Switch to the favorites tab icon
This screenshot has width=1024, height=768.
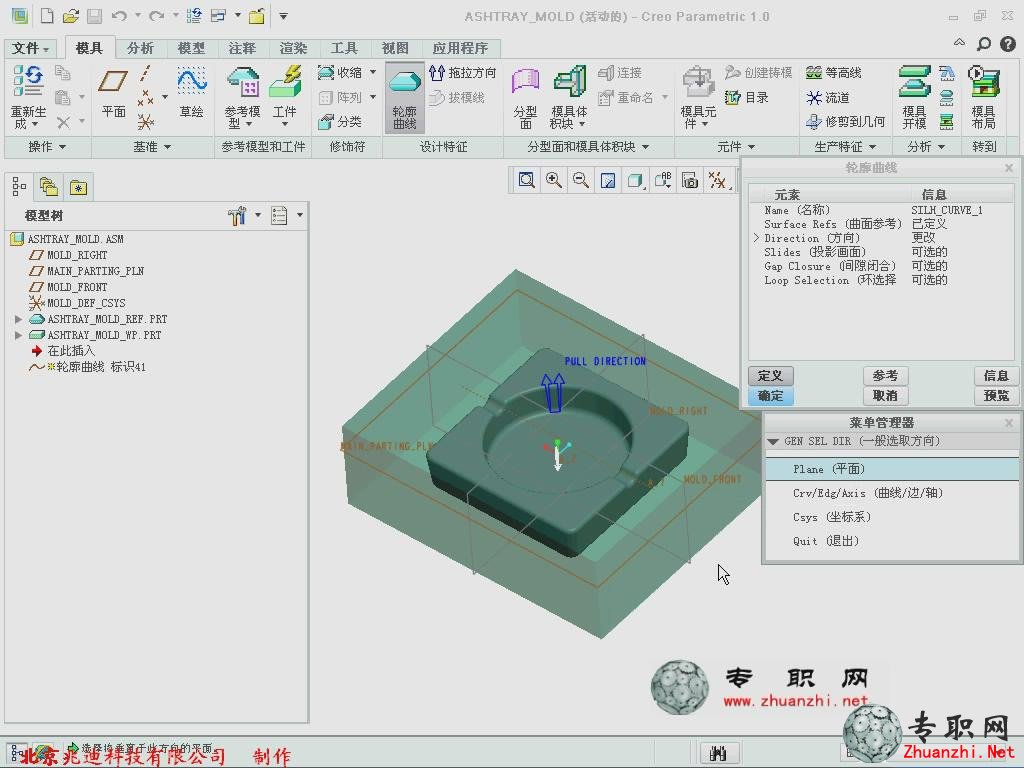coord(78,187)
